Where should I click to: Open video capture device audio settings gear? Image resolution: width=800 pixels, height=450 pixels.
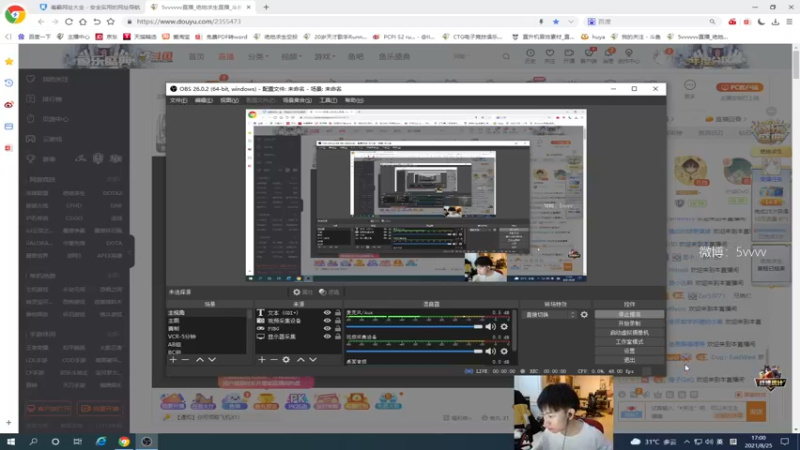click(x=504, y=351)
